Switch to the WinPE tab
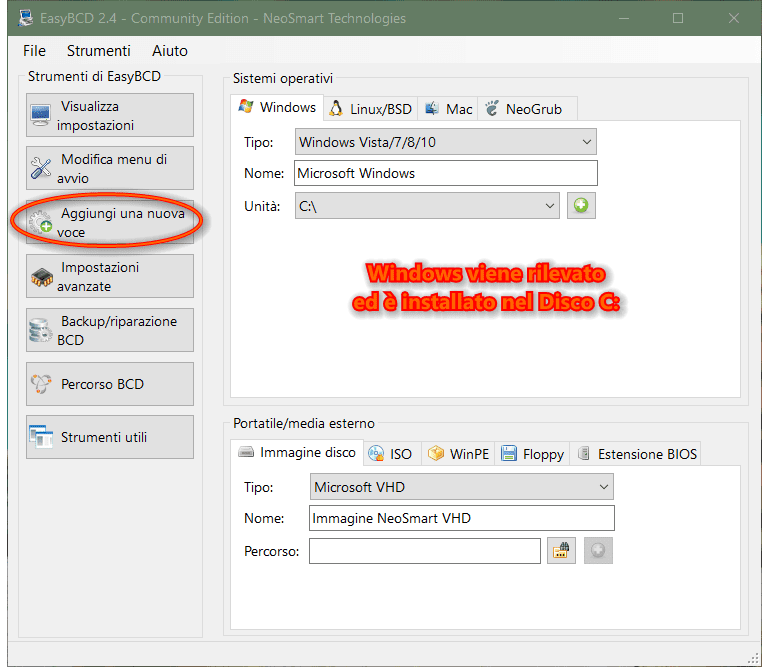Image resolution: width=762 pixels, height=667 pixels. point(458,454)
